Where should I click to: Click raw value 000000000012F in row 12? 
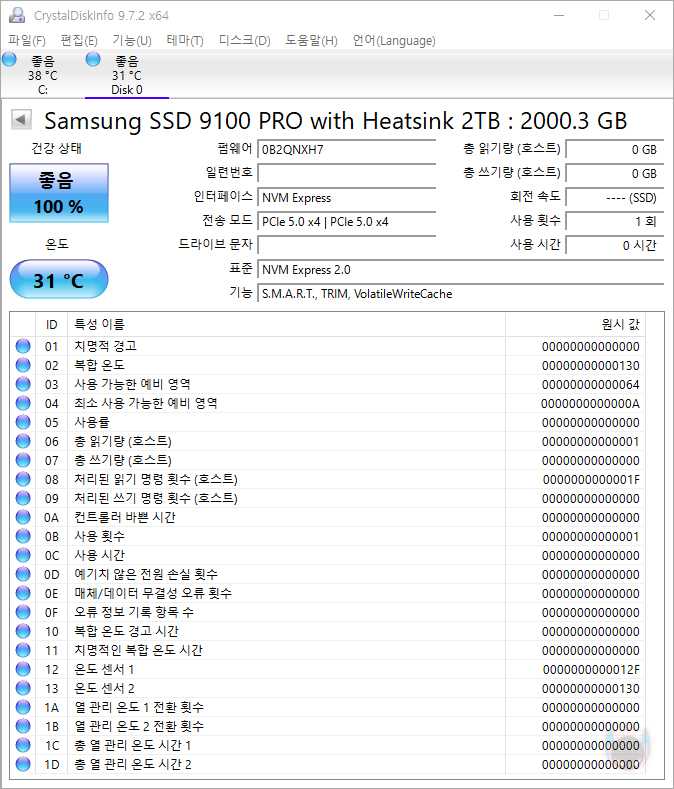click(x=591, y=670)
